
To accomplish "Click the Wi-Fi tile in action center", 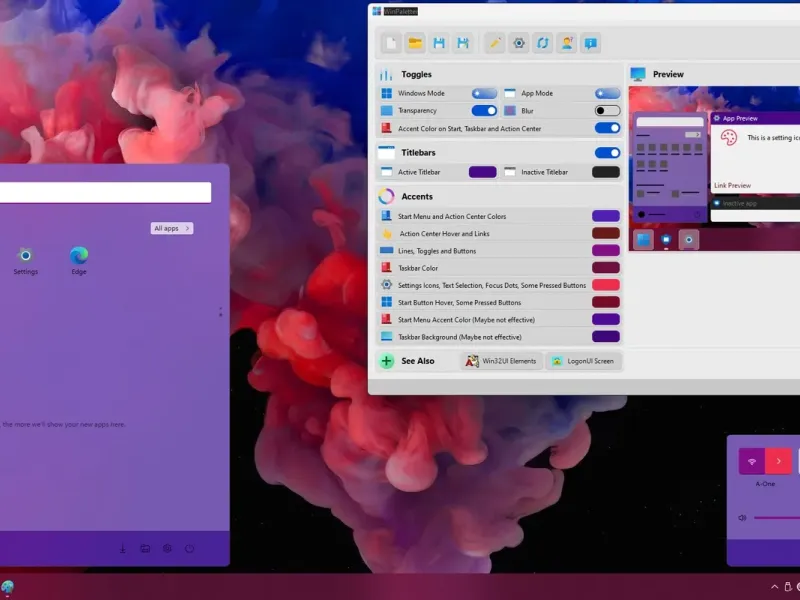I will tap(752, 461).
